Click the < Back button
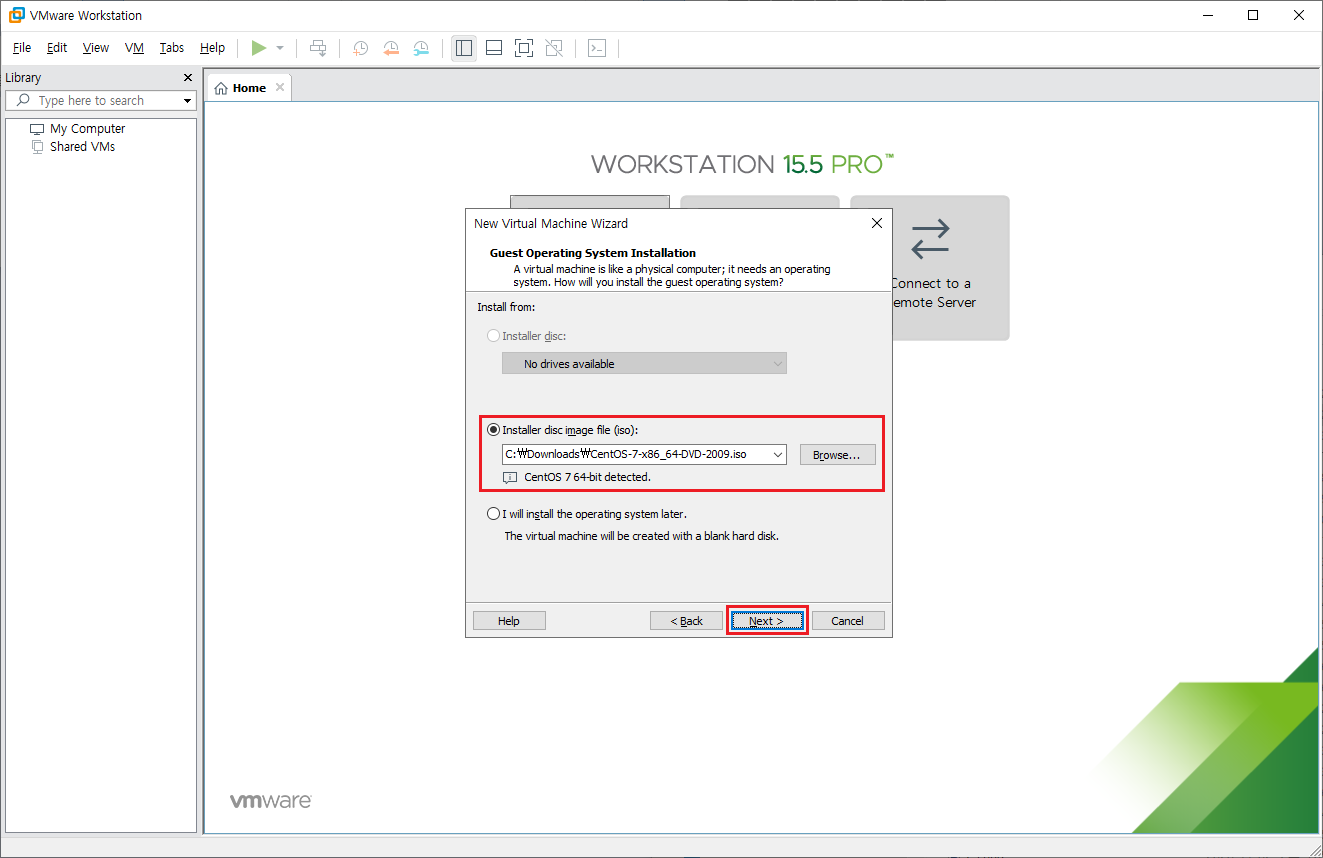The image size is (1323, 858). (x=686, y=621)
